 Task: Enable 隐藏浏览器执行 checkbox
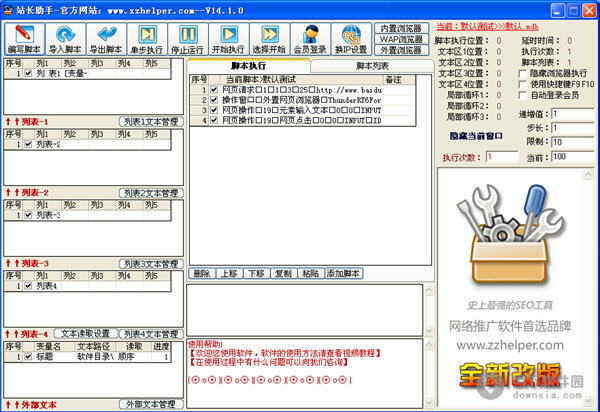tap(522, 73)
